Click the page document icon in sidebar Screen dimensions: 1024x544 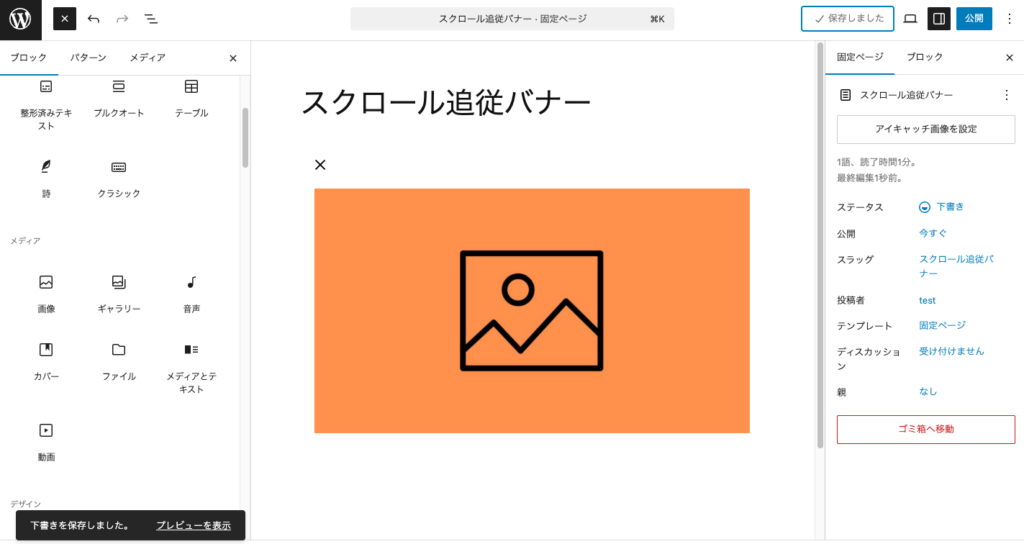(845, 95)
